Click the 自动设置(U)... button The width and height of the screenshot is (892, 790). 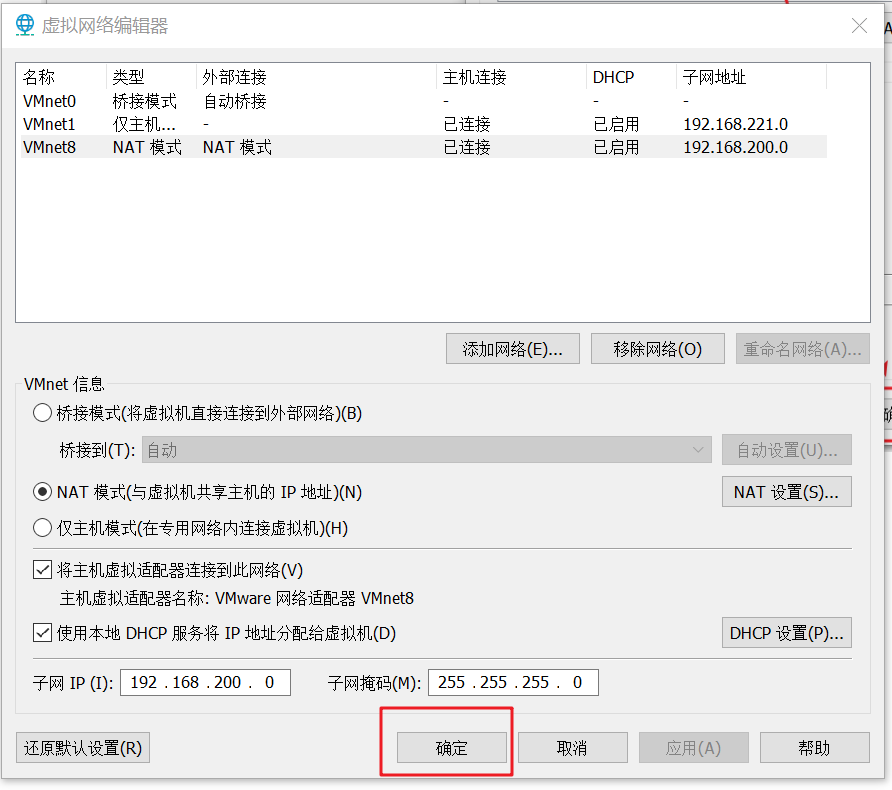(787, 450)
